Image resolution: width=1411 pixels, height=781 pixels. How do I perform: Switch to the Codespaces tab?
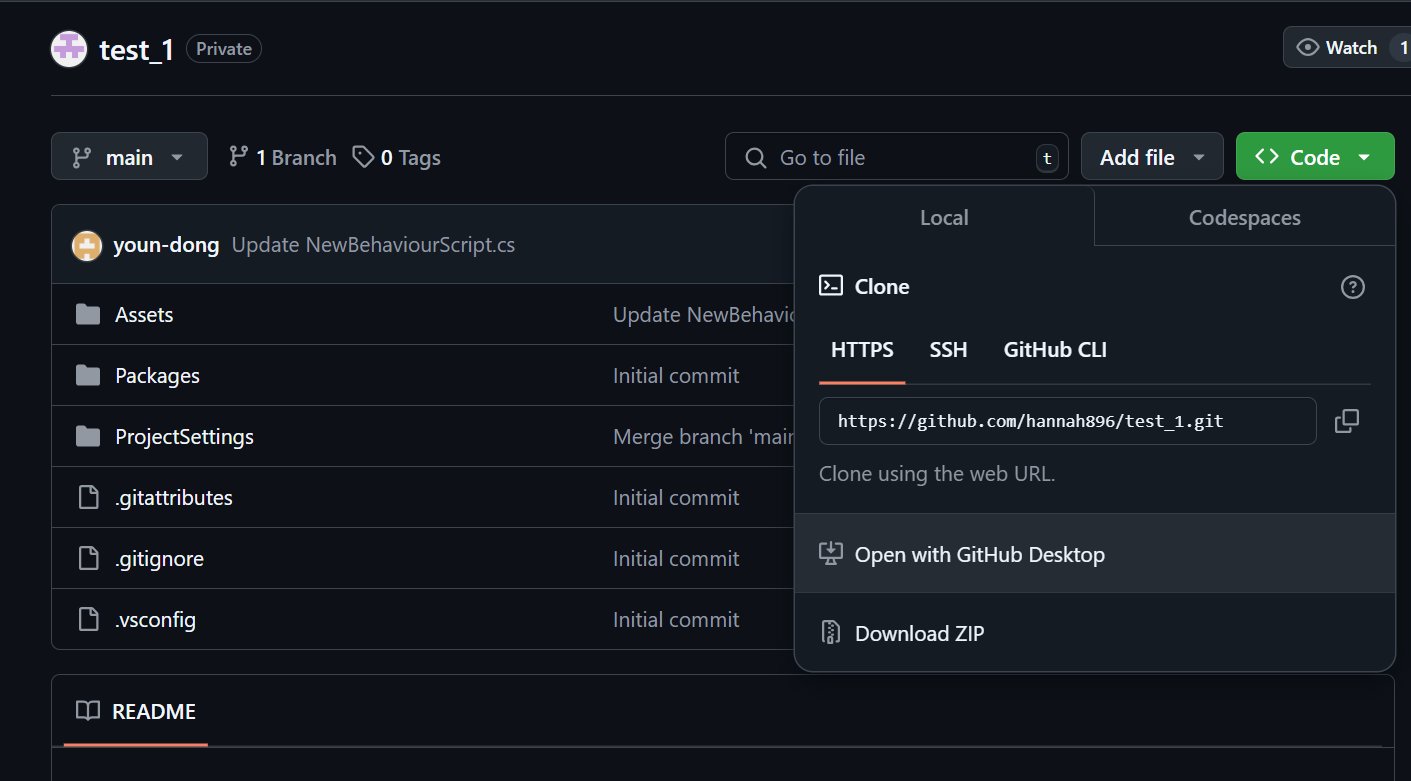(x=1244, y=218)
